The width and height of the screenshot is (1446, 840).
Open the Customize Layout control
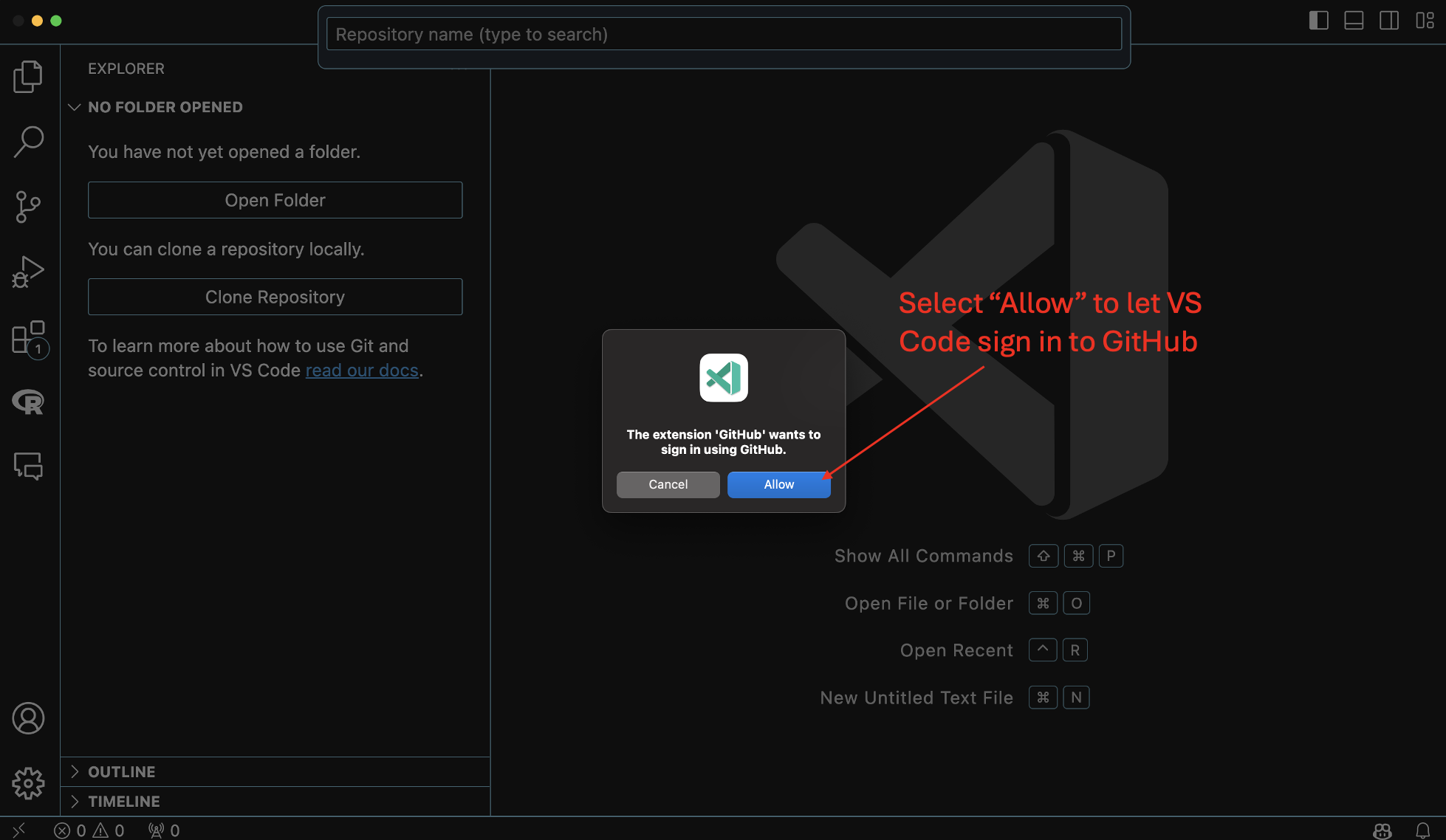(x=1425, y=21)
